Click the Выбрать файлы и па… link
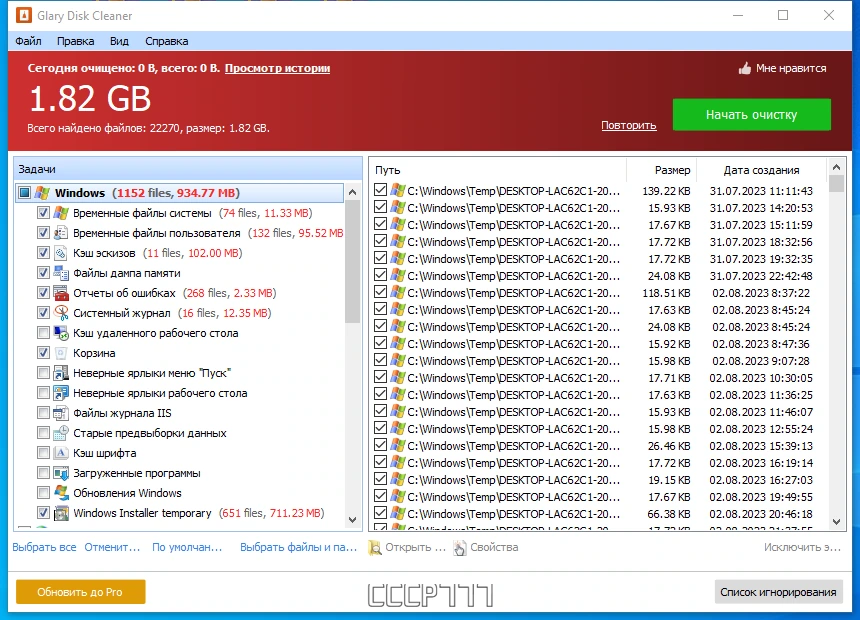 (298, 547)
